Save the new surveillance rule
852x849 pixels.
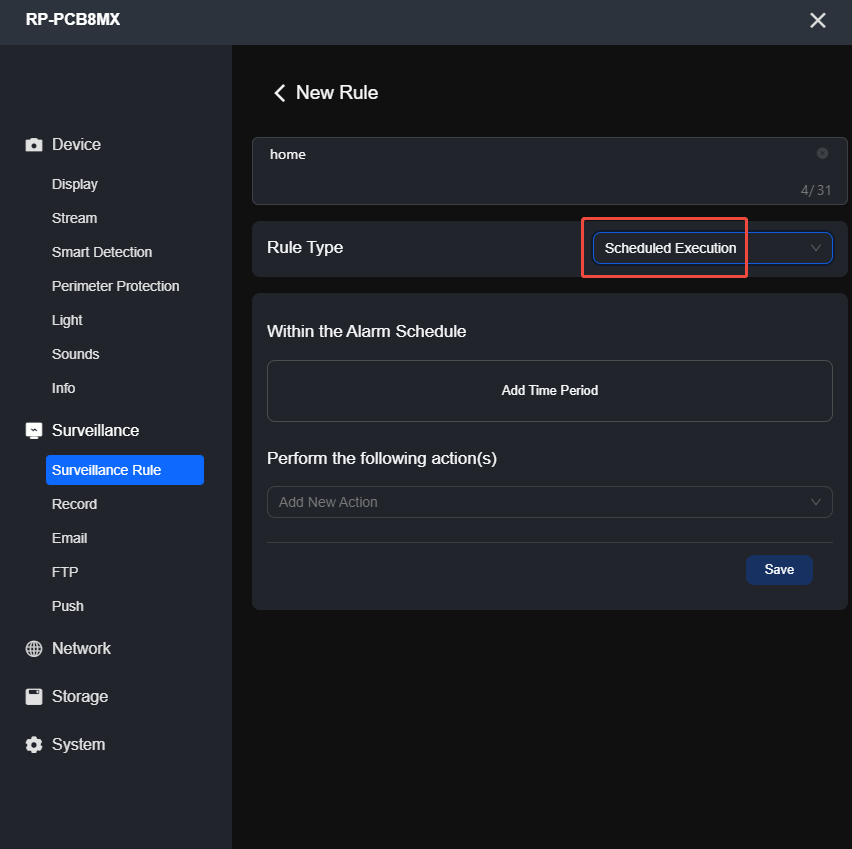coord(779,569)
